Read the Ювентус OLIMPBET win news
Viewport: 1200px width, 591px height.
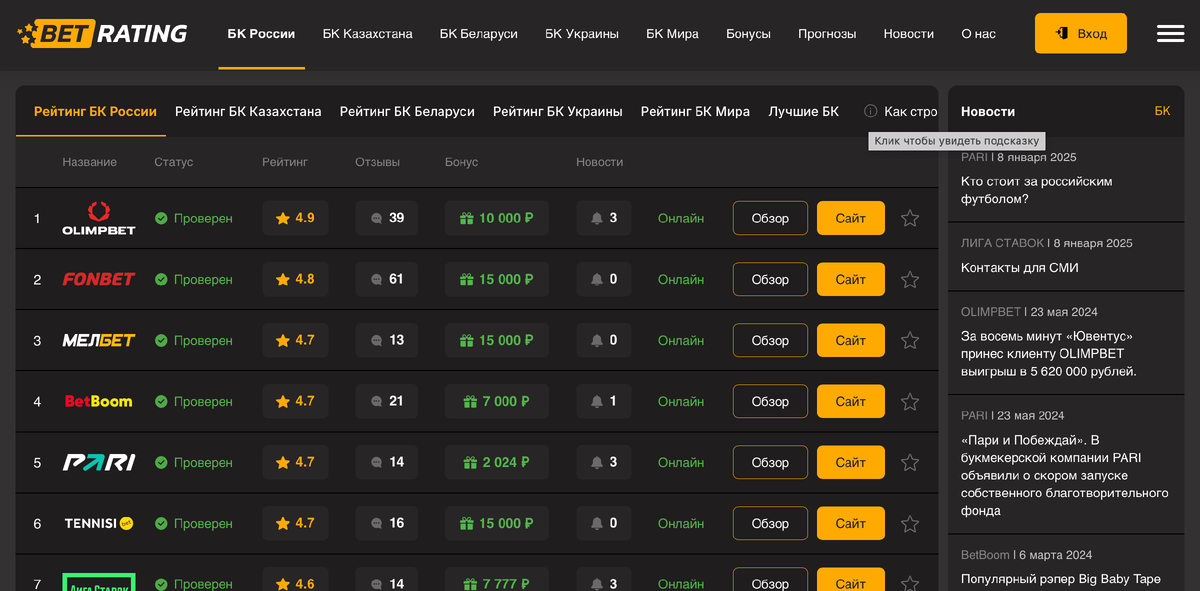coord(1049,354)
